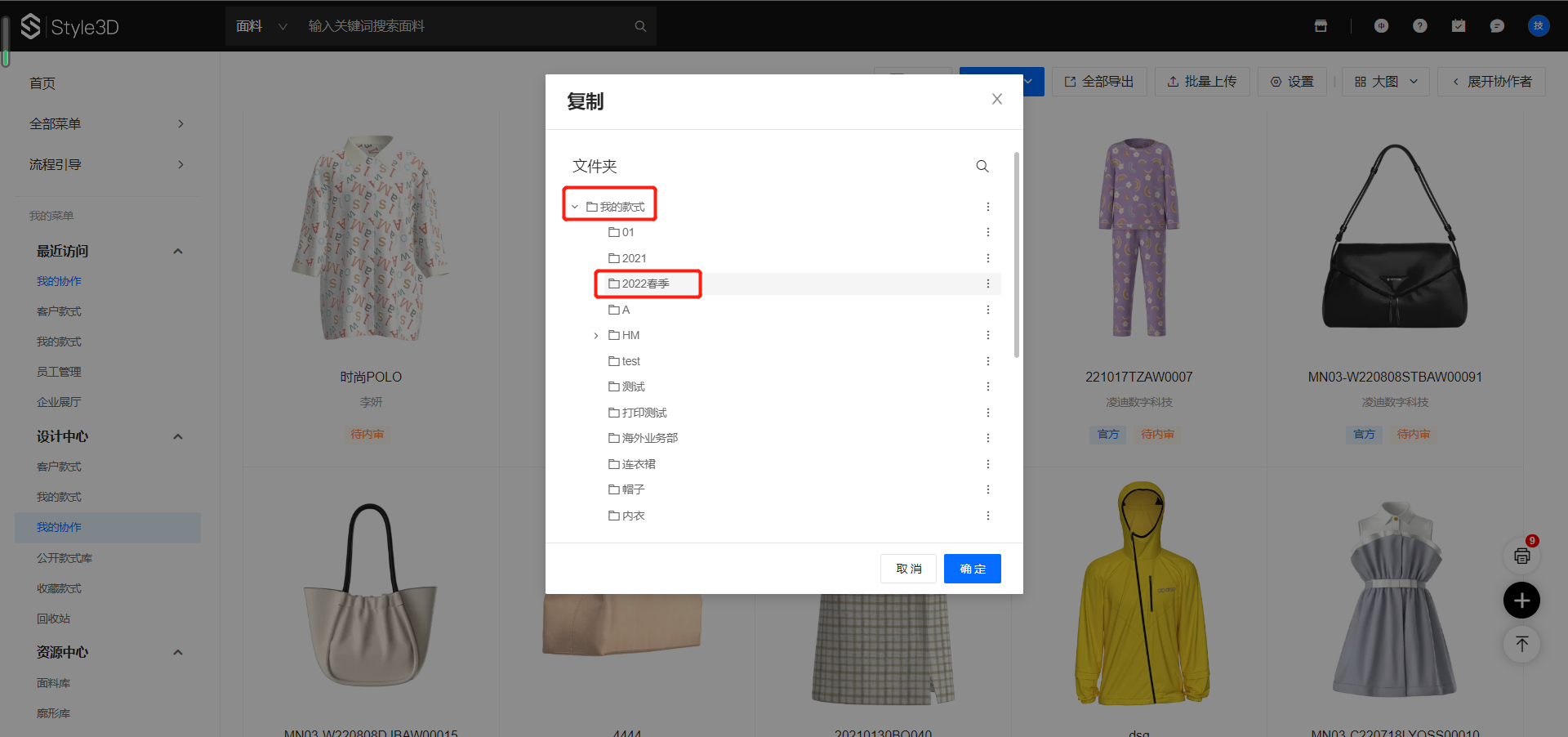The width and height of the screenshot is (1568, 737).
Task: Open the calendar task icon in header
Action: [x=1459, y=26]
